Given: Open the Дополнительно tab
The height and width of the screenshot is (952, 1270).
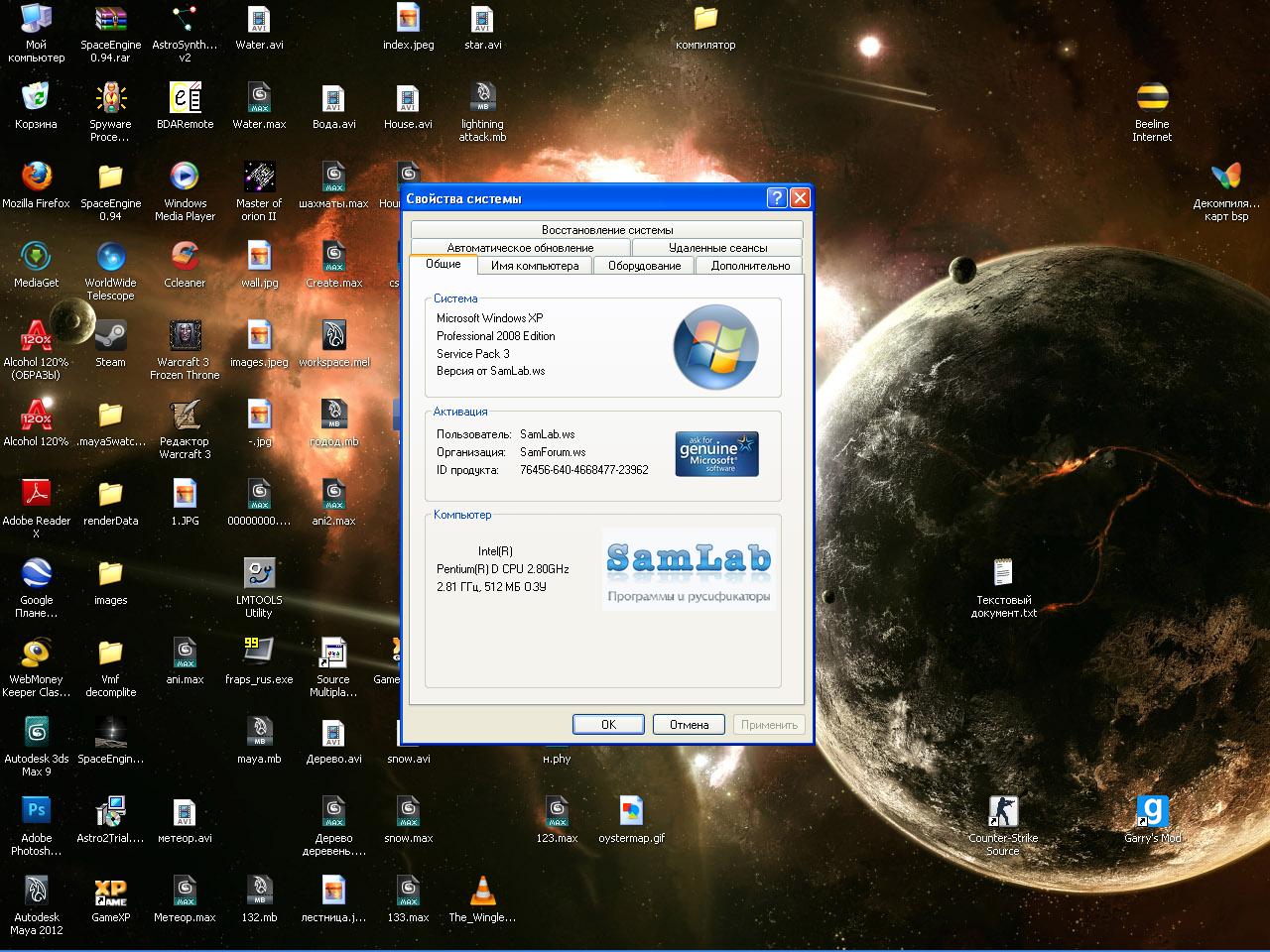Looking at the screenshot, I should (x=750, y=266).
